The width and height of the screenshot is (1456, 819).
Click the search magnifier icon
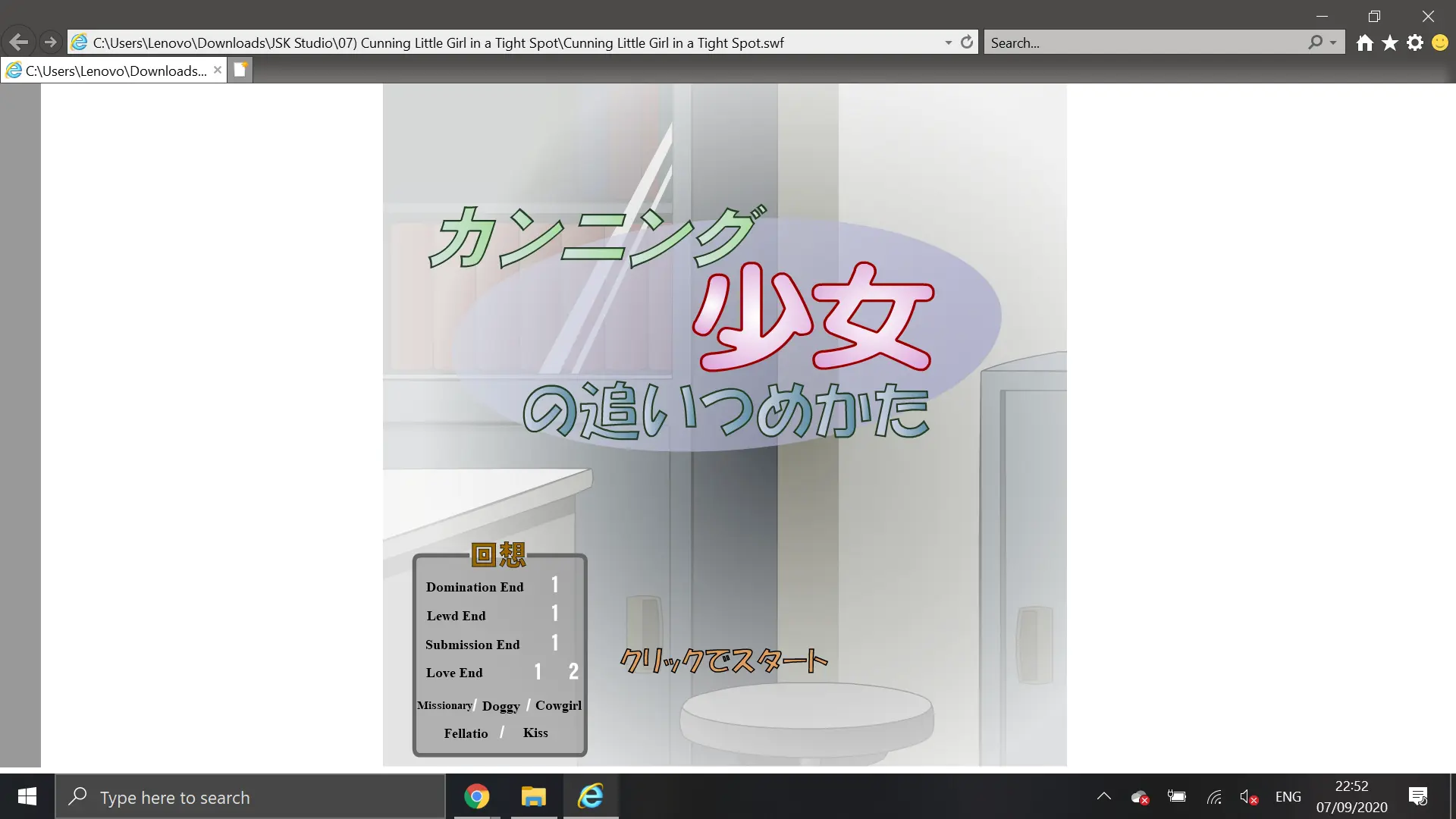(1315, 42)
